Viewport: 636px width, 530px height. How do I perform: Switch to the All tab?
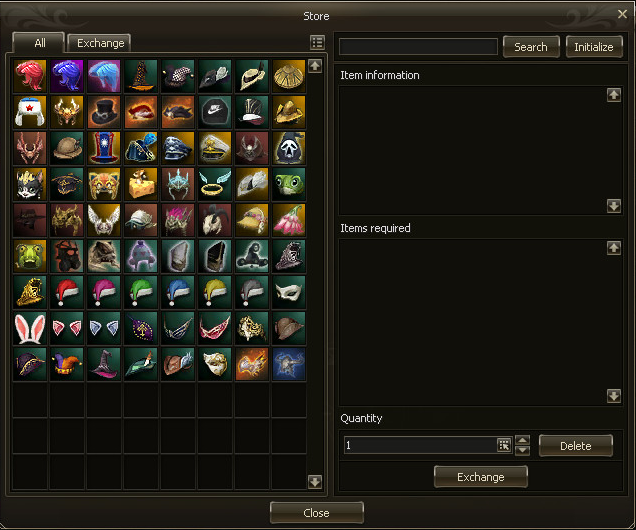39,43
